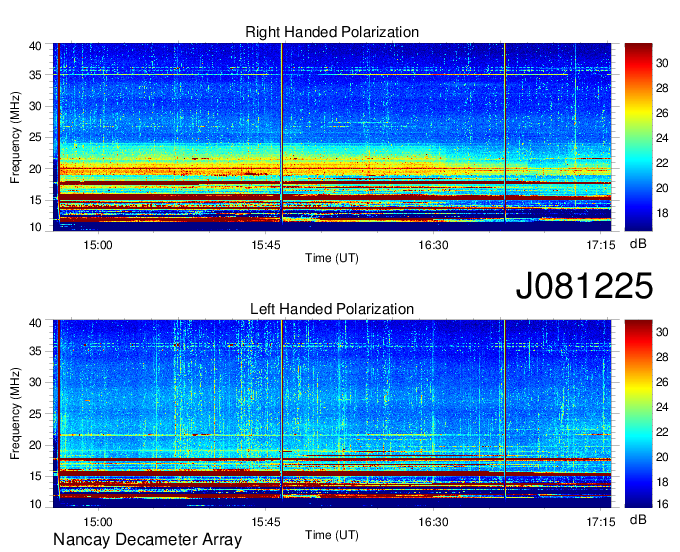Click the 17:15 time tick of Right Handed plot
Image resolution: width=680 pixels, height=552 pixels.
click(601, 245)
